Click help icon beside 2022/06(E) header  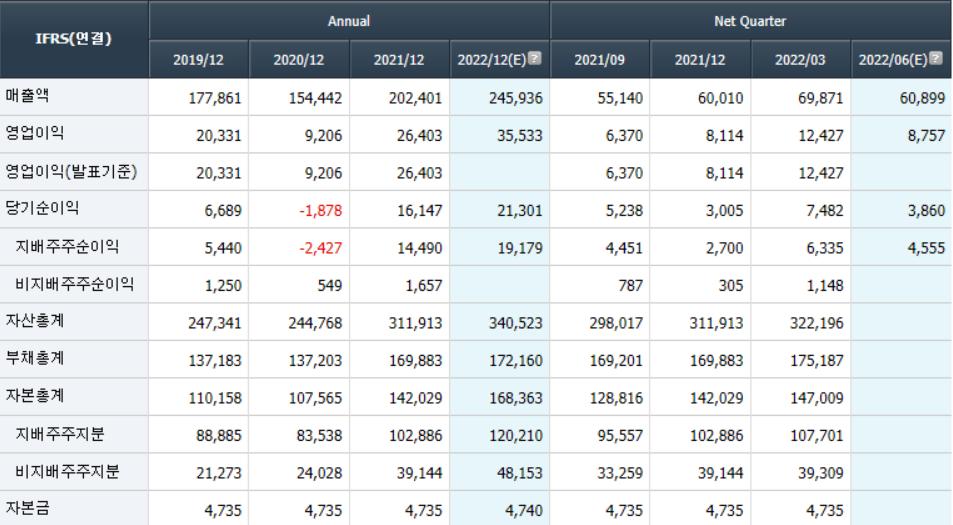(936, 58)
